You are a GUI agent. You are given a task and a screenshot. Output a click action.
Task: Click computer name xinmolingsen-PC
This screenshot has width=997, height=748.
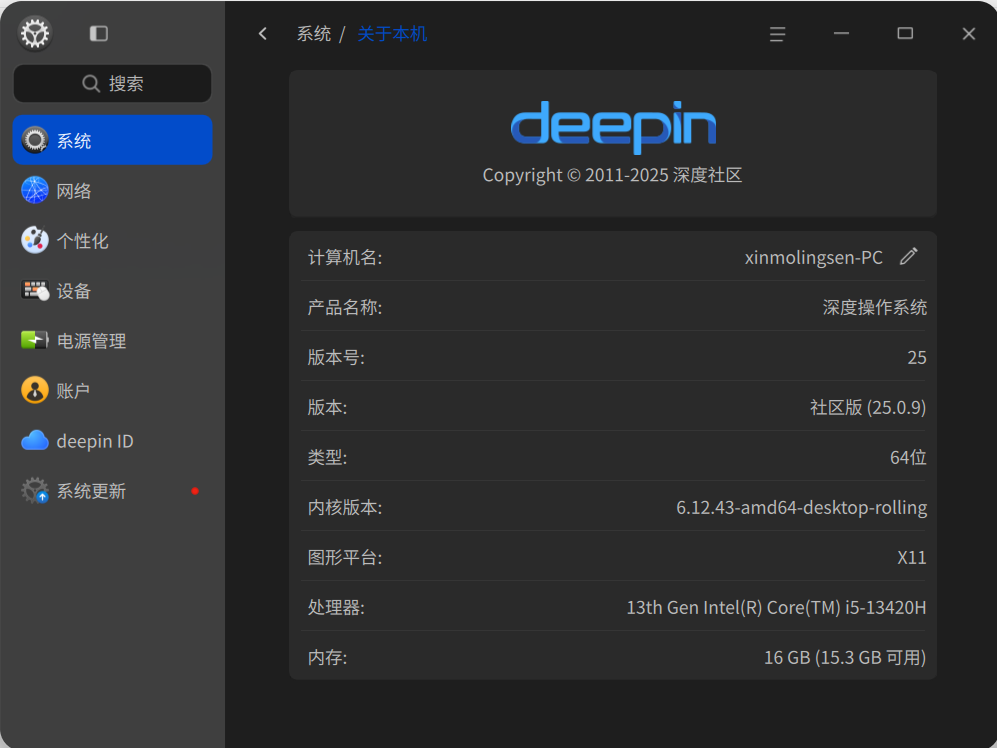point(813,257)
